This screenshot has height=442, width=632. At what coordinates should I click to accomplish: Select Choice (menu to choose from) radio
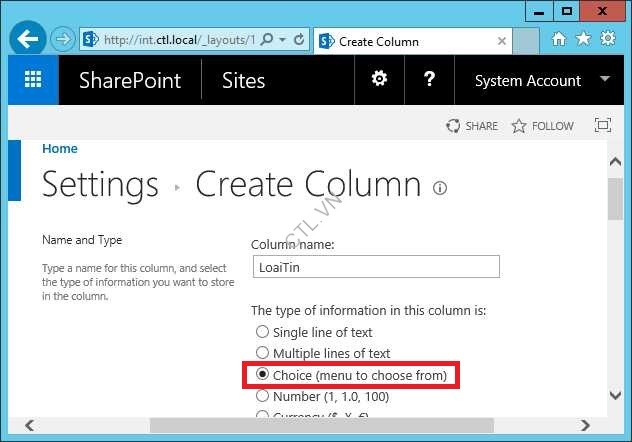coord(262,375)
